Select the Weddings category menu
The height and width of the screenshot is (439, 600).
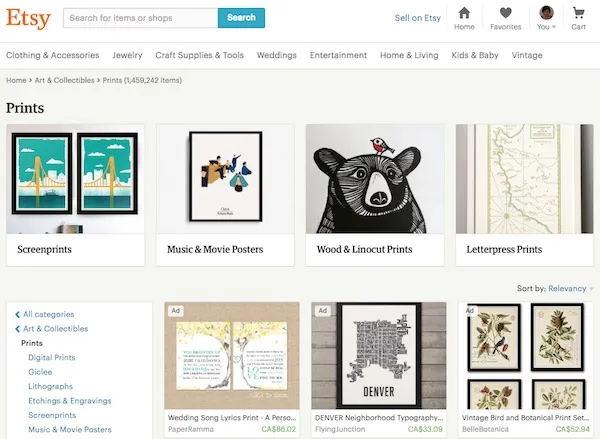276,55
